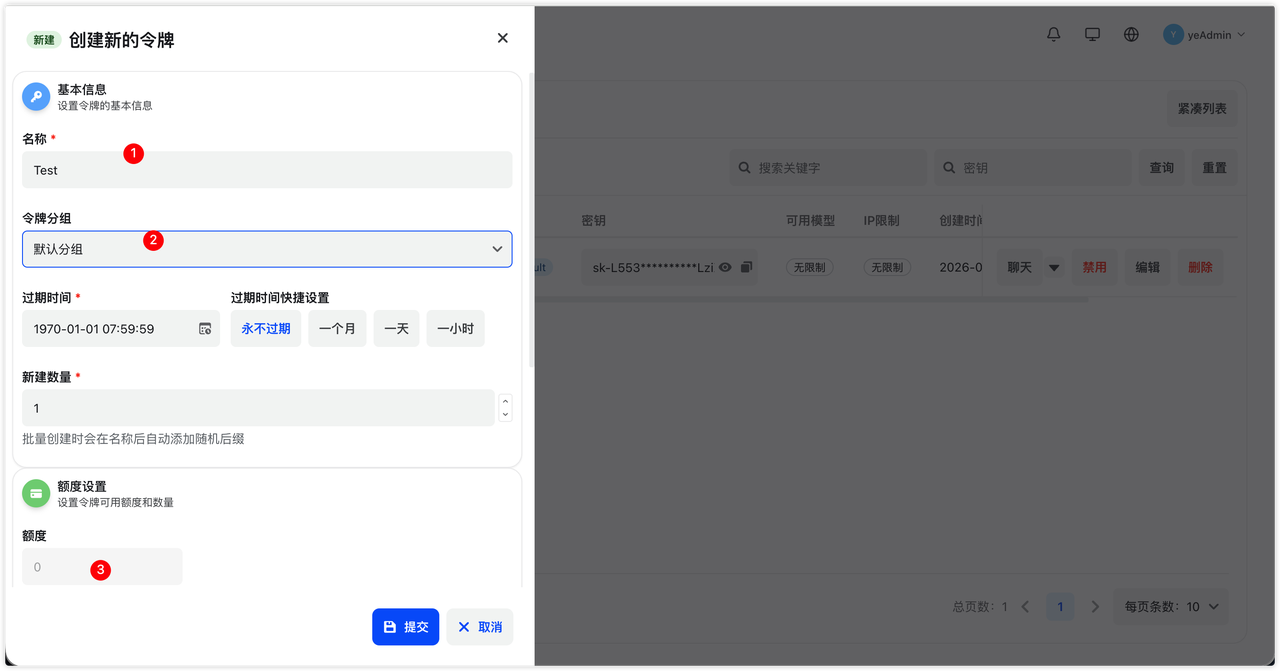Select page 1 in pagination

[1060, 606]
